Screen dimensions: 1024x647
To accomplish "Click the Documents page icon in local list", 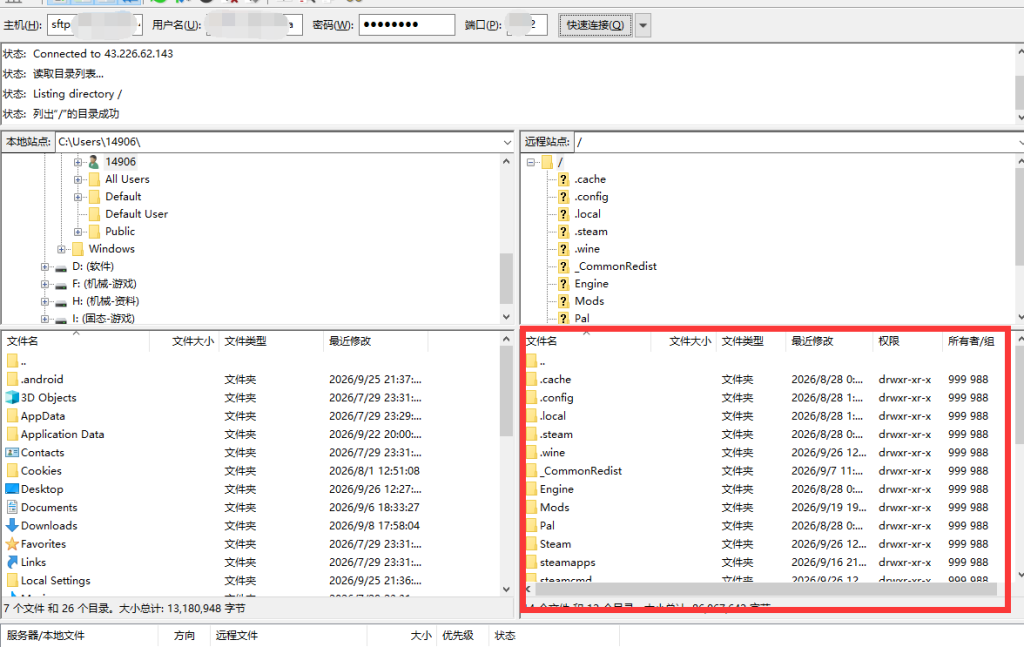I will coord(12,507).
